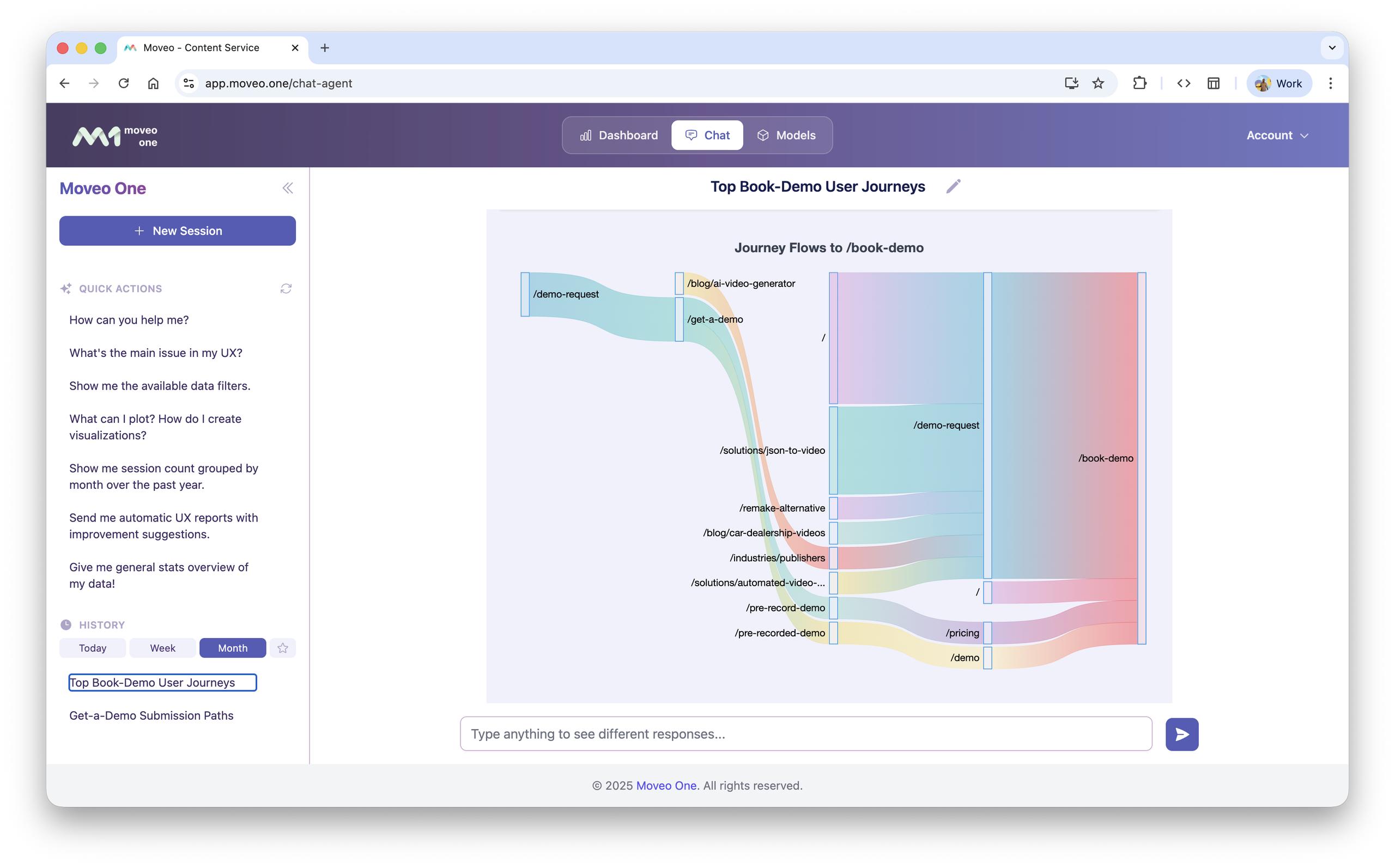
Task: Open the browser extensions puzzle icon
Action: 1139,83
